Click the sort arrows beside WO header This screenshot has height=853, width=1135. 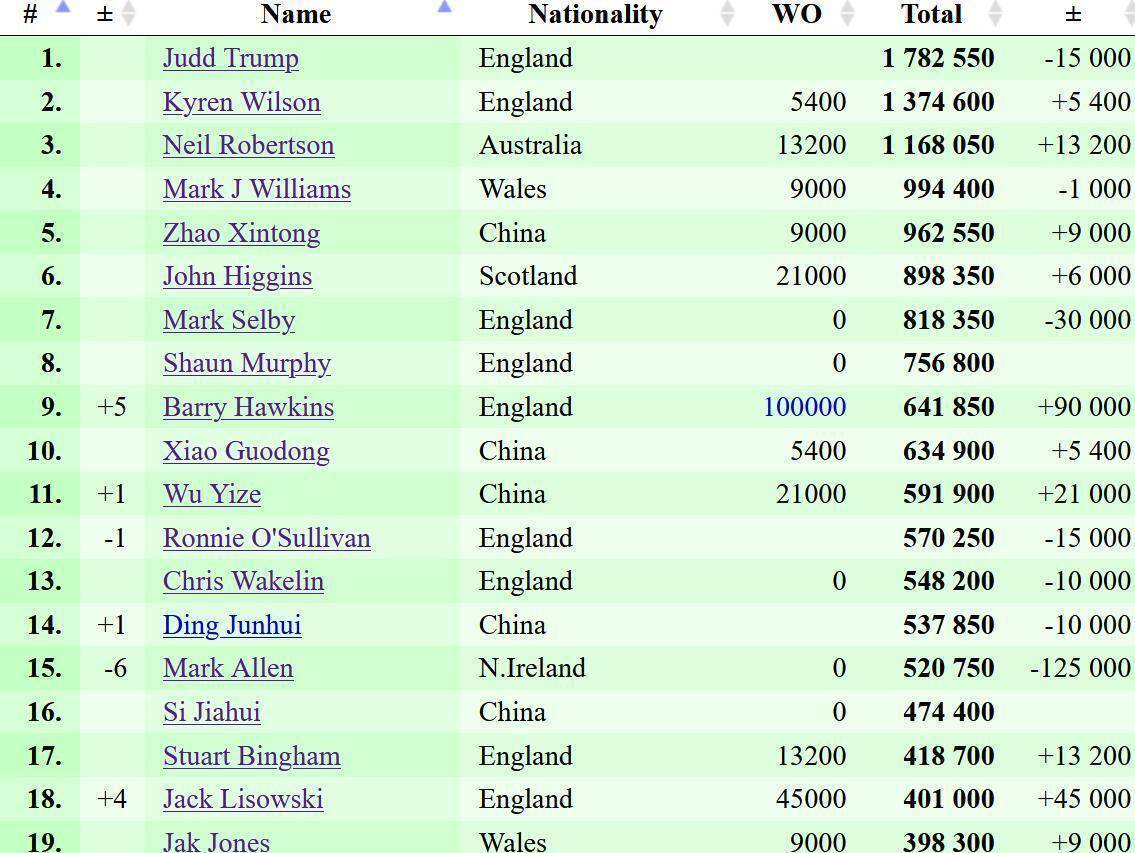[x=847, y=14]
